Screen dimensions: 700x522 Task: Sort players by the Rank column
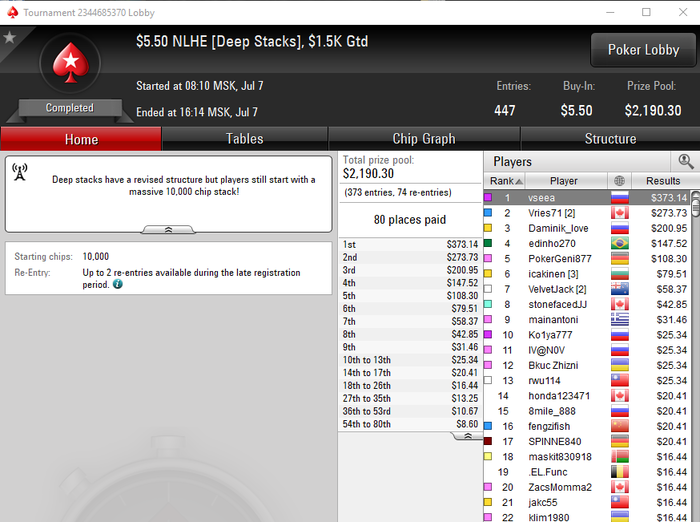pyautogui.click(x=505, y=181)
